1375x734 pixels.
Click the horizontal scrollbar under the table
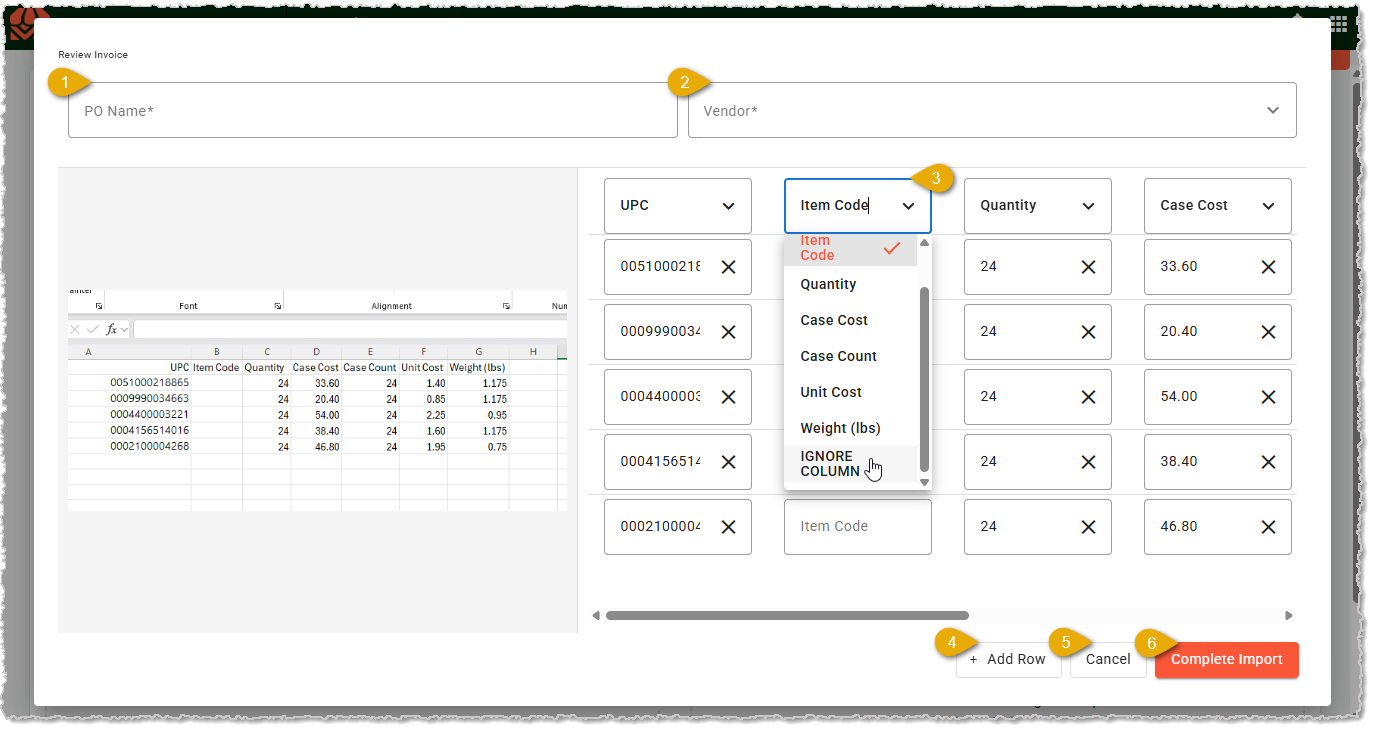point(787,616)
